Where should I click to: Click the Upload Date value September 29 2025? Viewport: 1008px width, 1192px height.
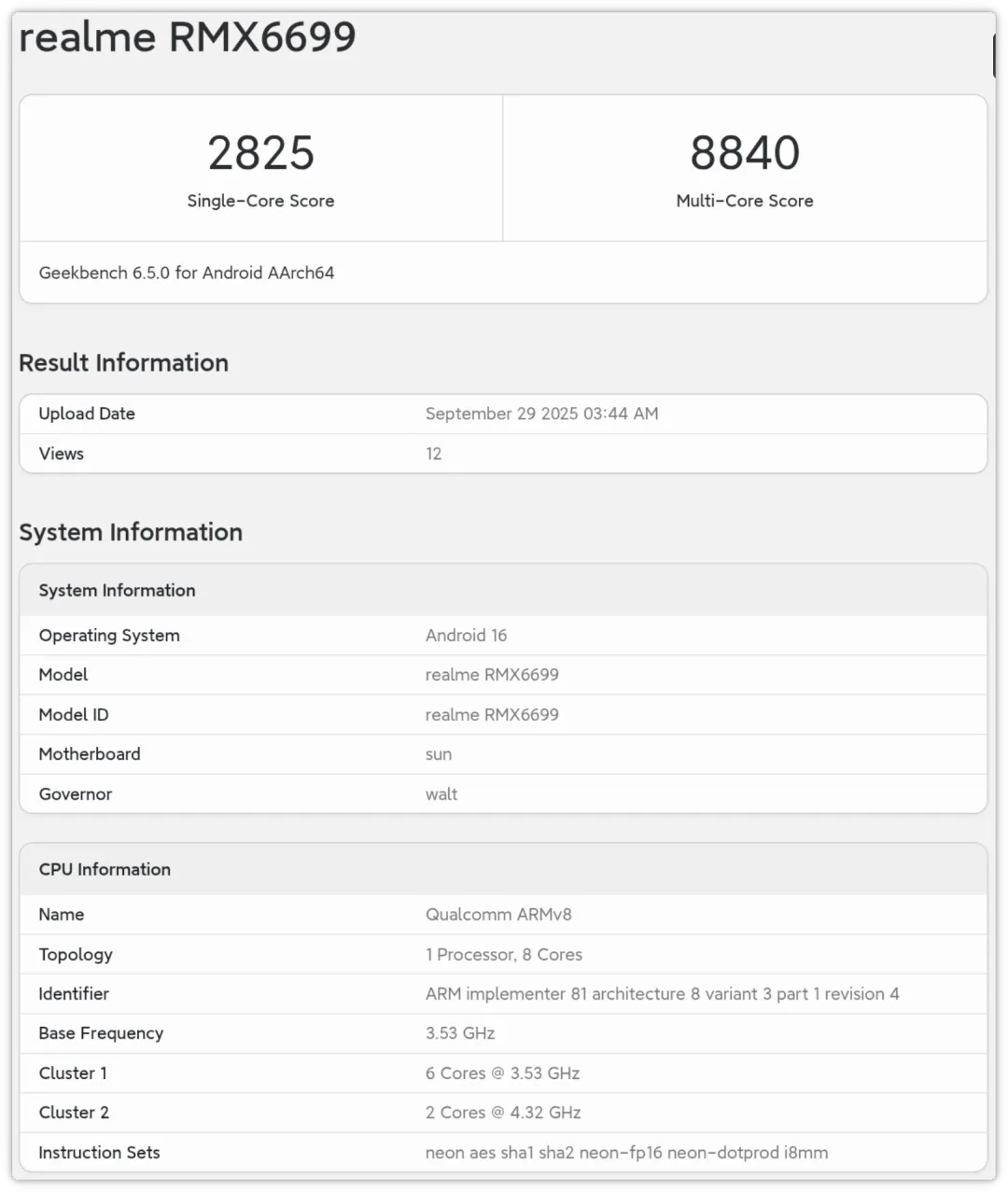[x=541, y=414]
